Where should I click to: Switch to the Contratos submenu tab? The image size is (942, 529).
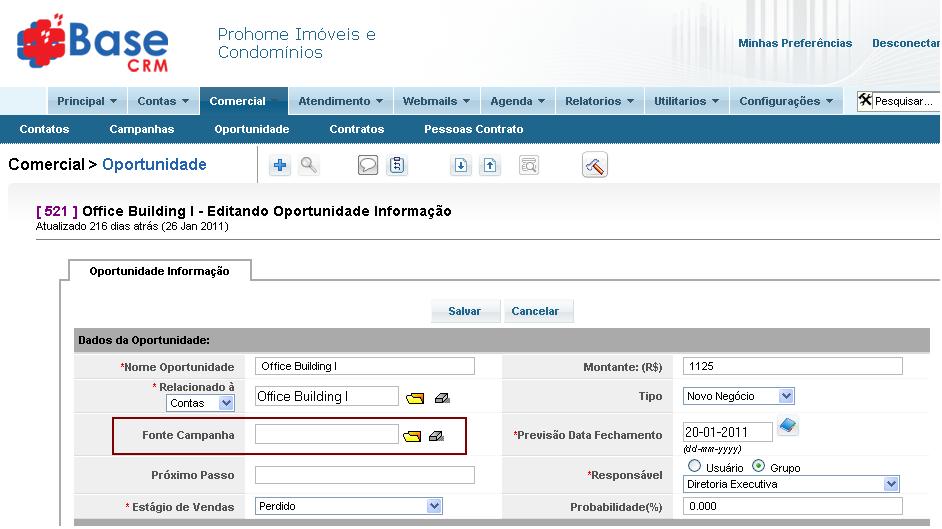click(x=357, y=129)
